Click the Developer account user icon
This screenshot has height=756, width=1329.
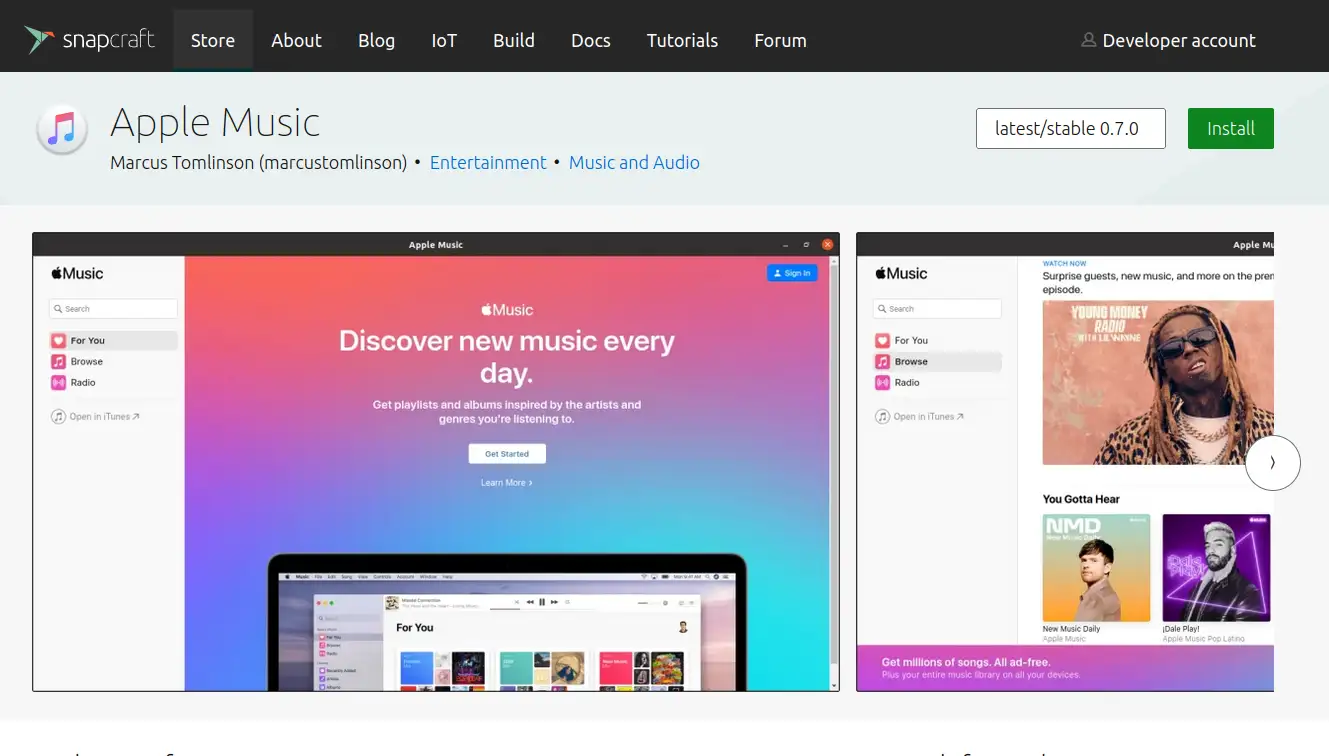(x=1089, y=40)
